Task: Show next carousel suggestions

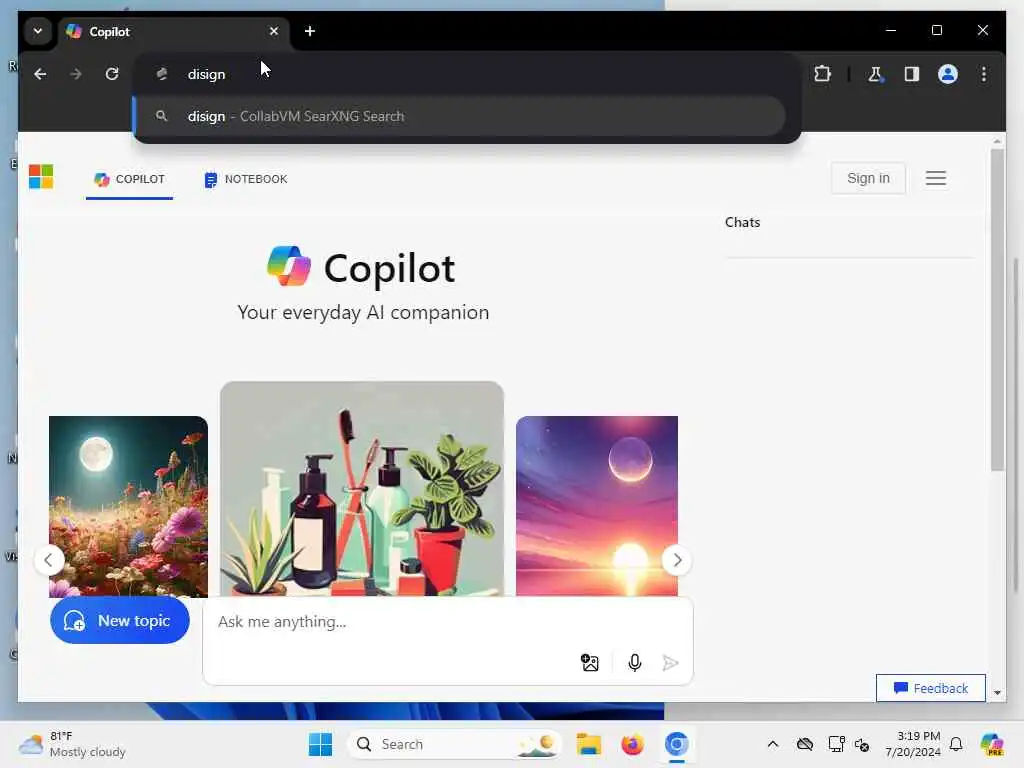Action: coord(677,560)
